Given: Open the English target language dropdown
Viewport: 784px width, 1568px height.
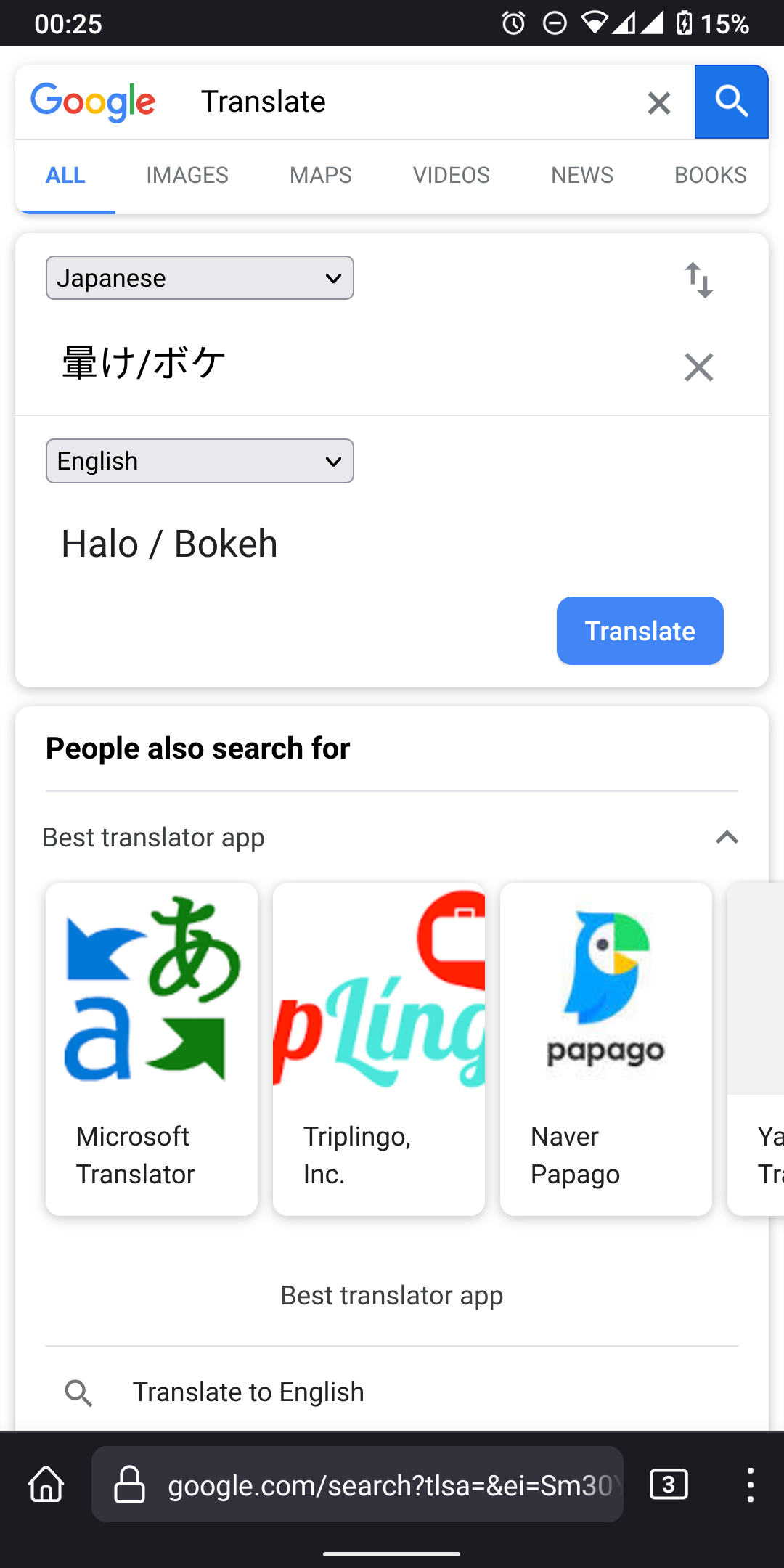Looking at the screenshot, I should click(200, 461).
